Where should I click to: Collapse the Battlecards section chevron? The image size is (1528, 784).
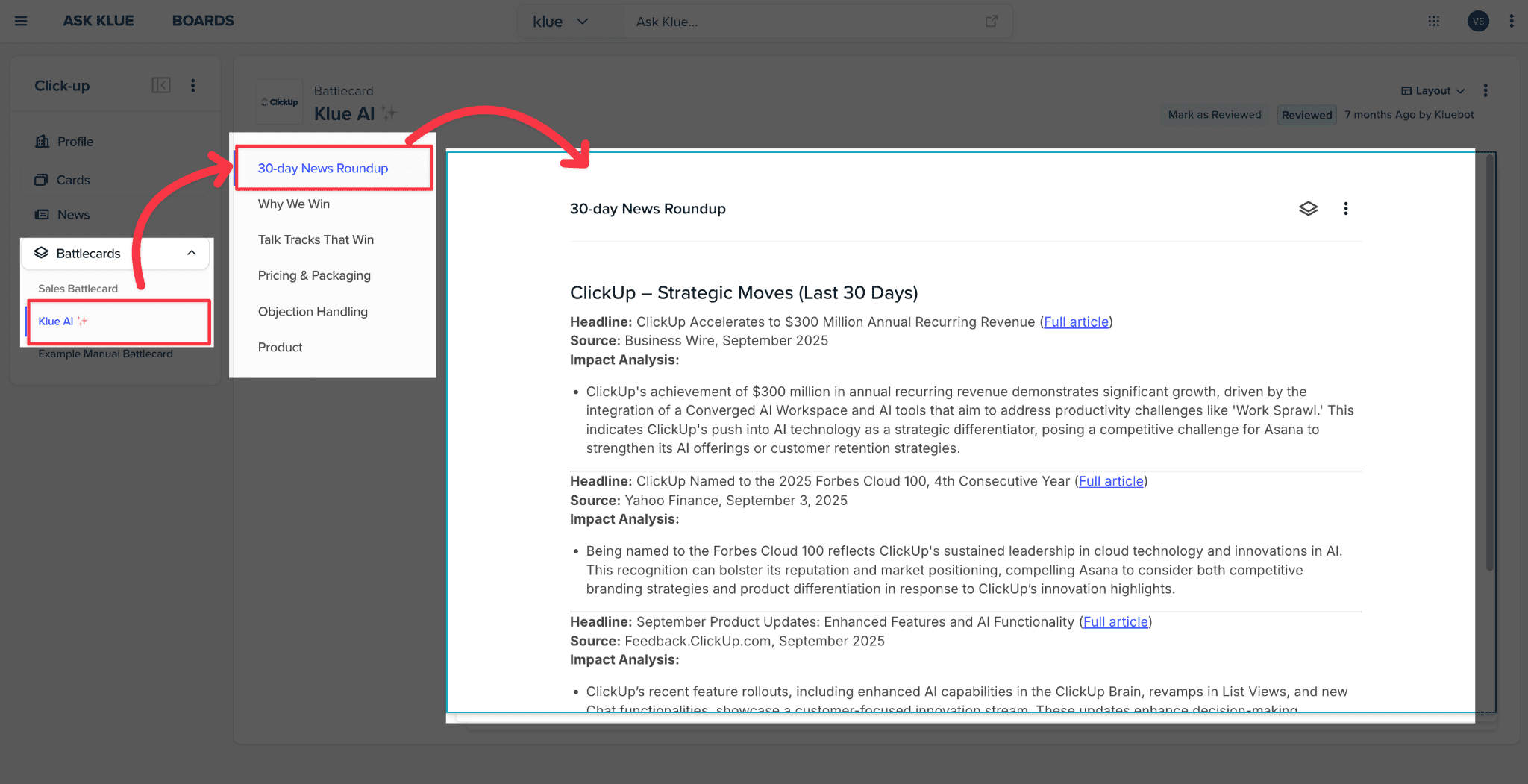[x=192, y=253]
